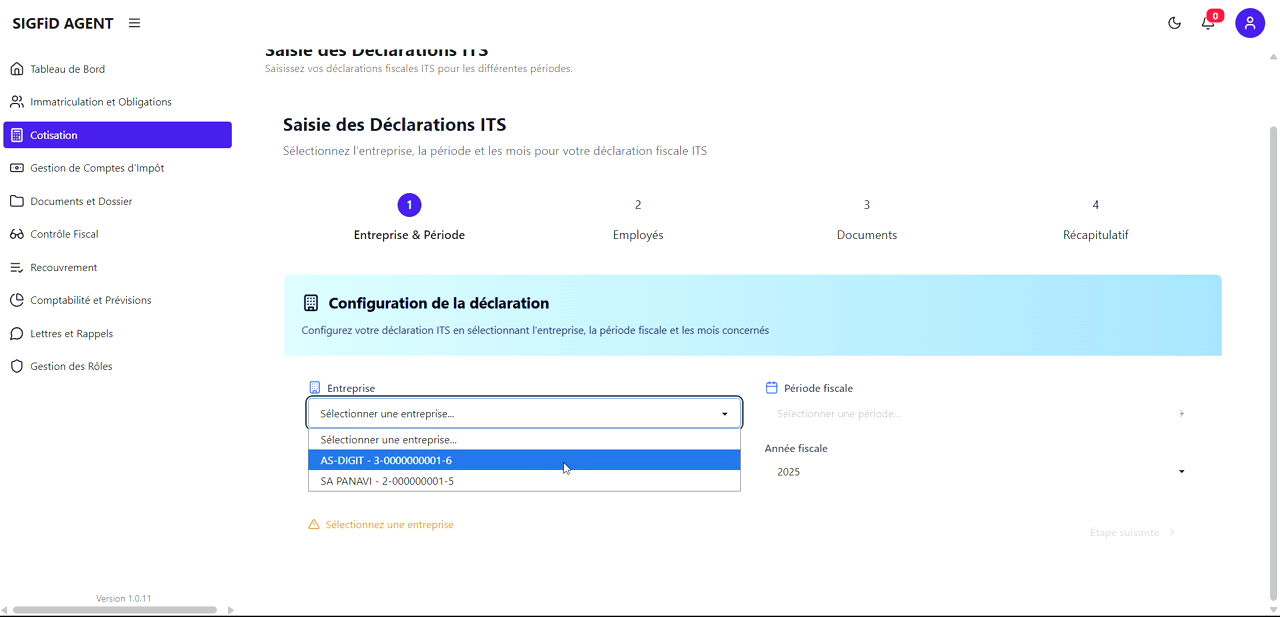1280x617 pixels.
Task: Click the Gestion de Comptes d'Impôt icon
Action: [x=16, y=167]
